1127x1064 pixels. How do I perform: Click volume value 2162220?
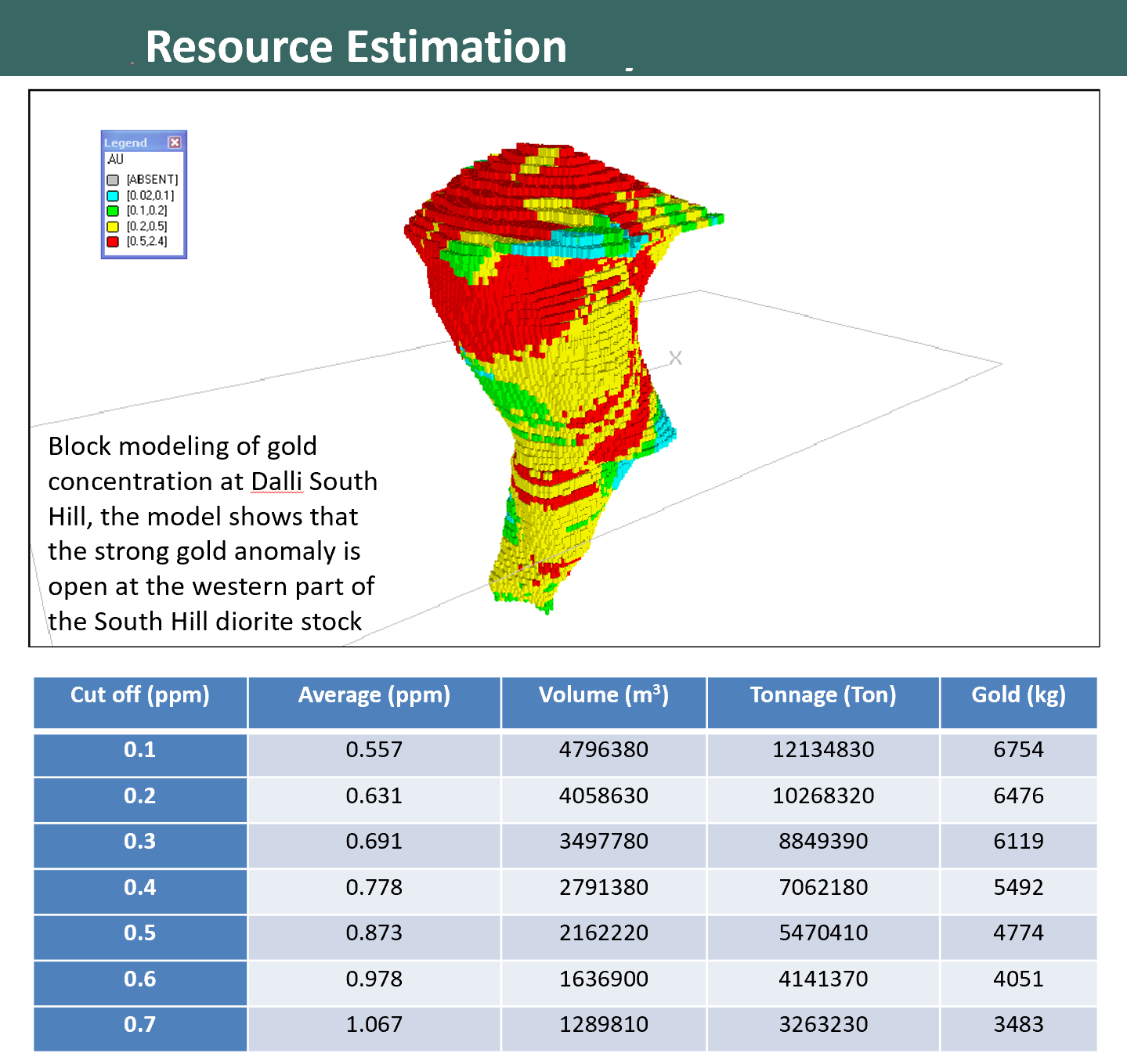(604, 933)
